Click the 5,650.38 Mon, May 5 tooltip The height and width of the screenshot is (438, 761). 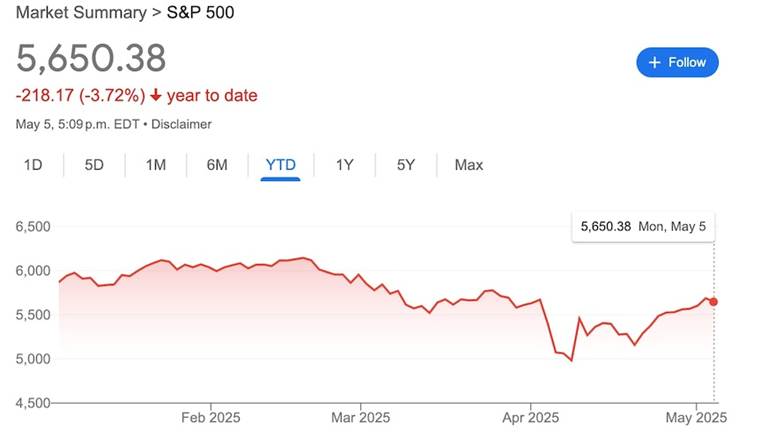(643, 227)
